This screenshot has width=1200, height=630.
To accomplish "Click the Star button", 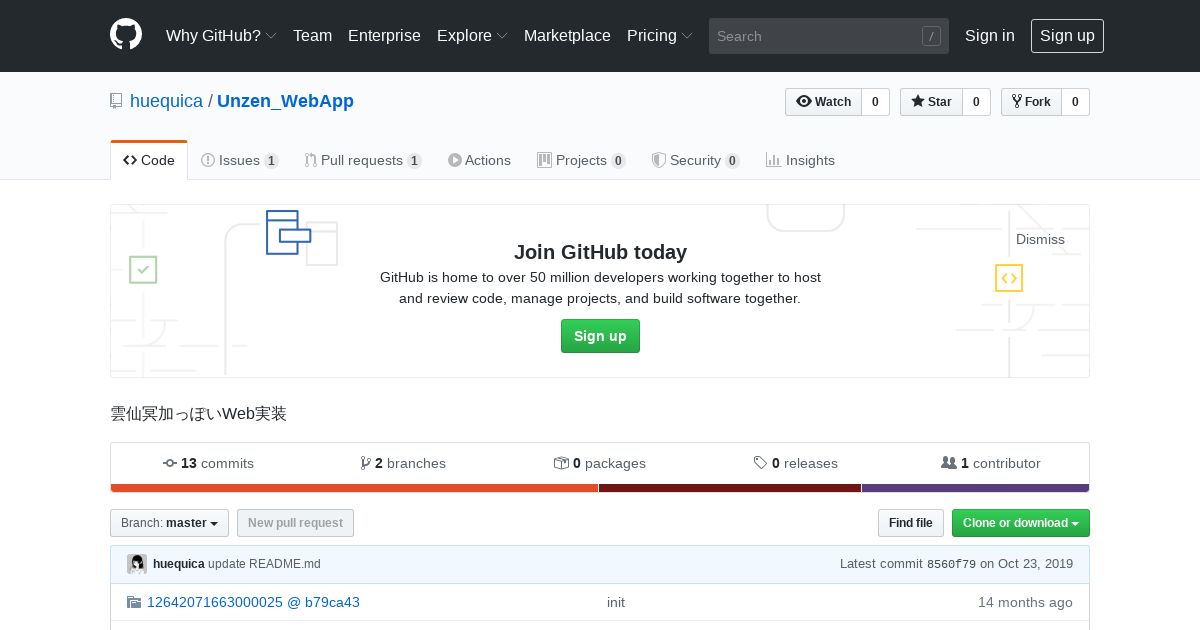I will point(931,102).
